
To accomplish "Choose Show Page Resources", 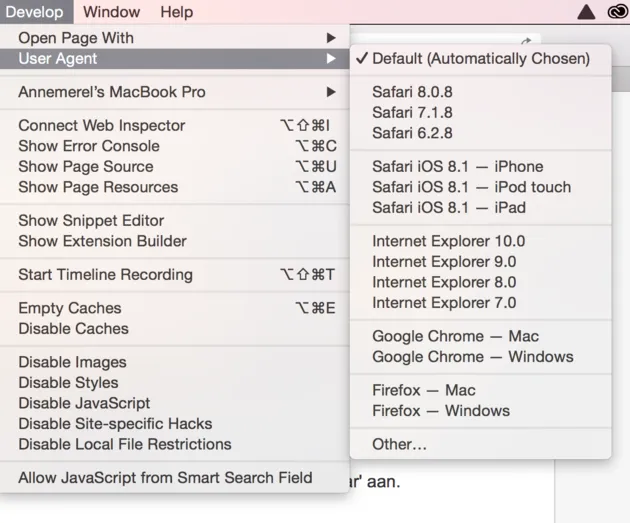I will click(174, 187).
